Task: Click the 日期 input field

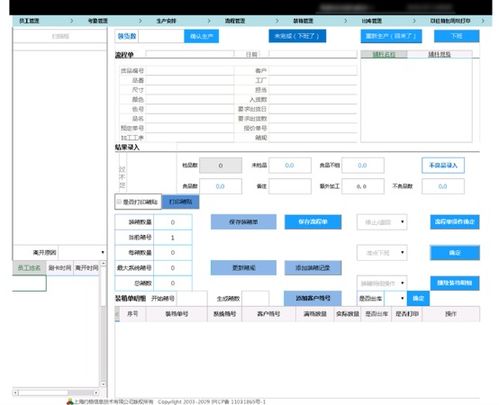Action: [313, 54]
